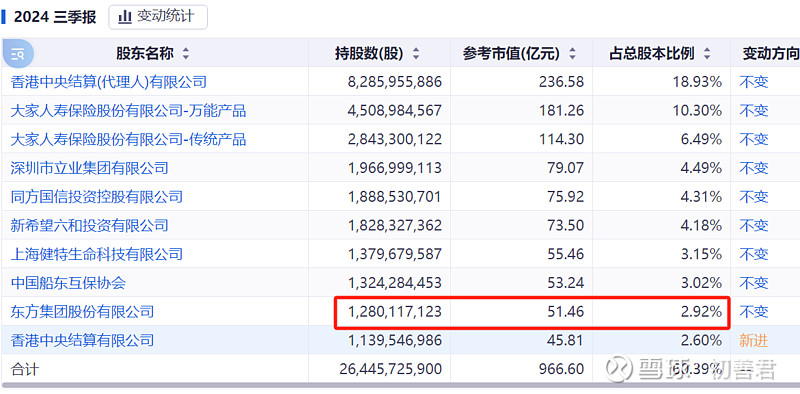Click the 新进 change status label
Image resolution: width=800 pixels, height=394 pixels.
coord(754,340)
